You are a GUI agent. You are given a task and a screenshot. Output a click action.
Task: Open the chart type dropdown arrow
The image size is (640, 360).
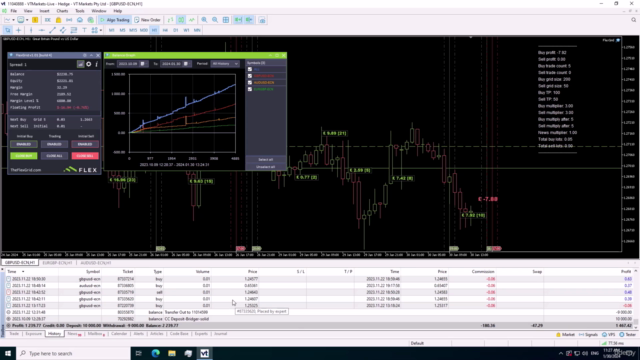point(13,20)
